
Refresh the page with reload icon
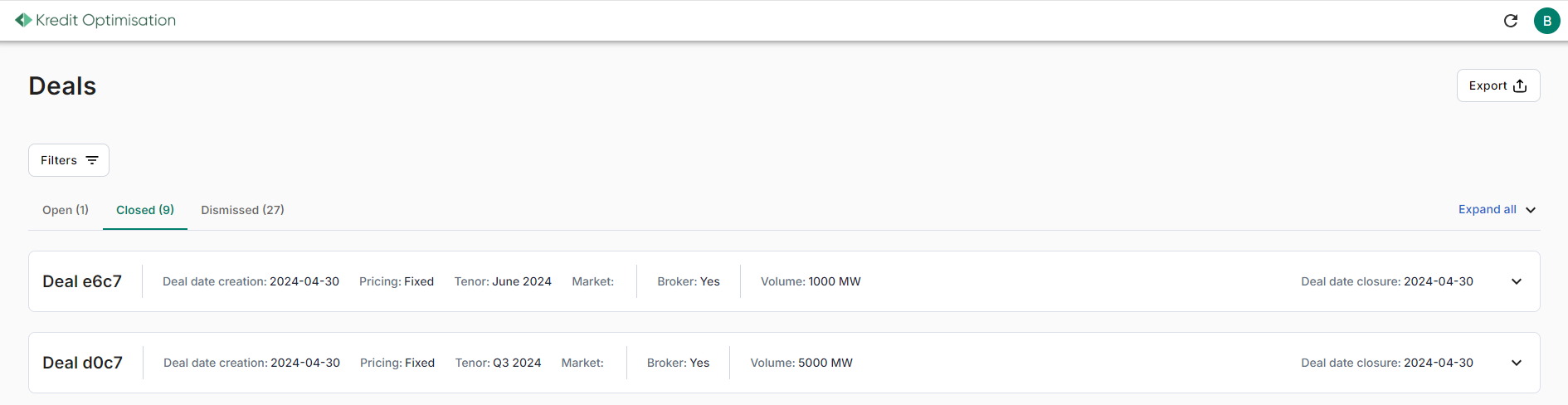click(1511, 21)
